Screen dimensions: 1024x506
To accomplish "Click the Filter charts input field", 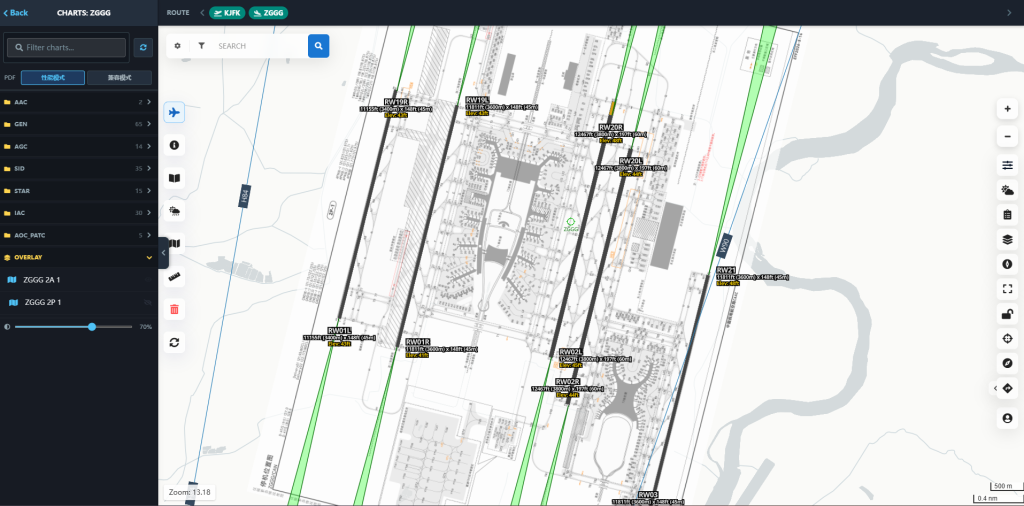I will [x=66, y=47].
